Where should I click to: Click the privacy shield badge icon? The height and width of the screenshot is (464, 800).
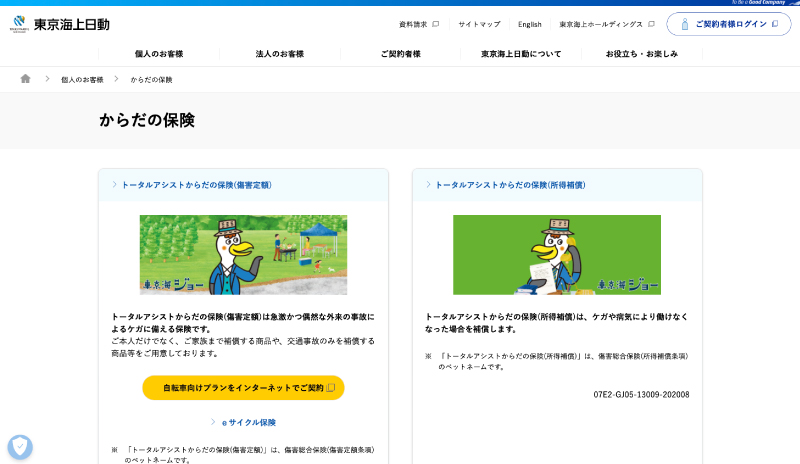point(20,447)
